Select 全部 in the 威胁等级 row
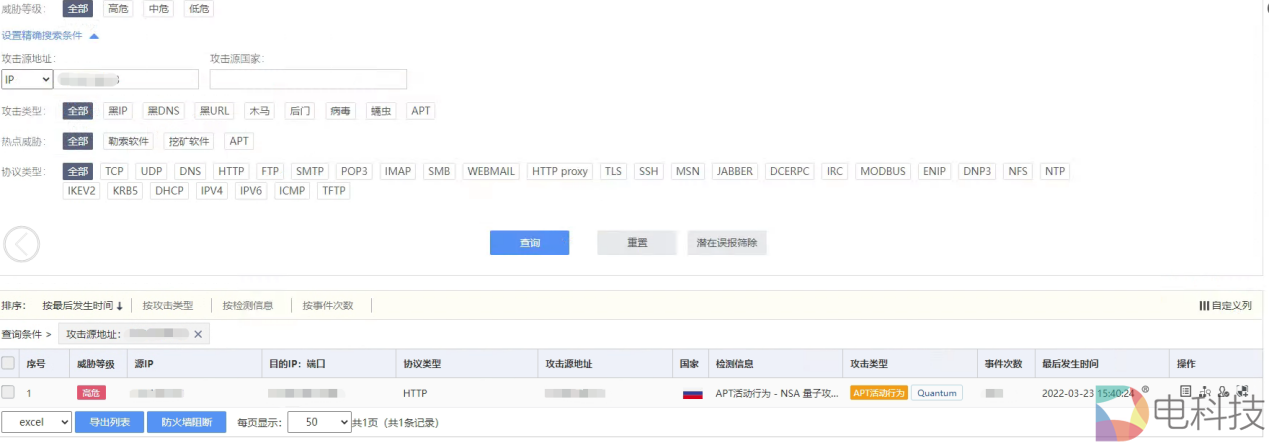This screenshot has width=1269, height=448. pyautogui.click(x=78, y=8)
